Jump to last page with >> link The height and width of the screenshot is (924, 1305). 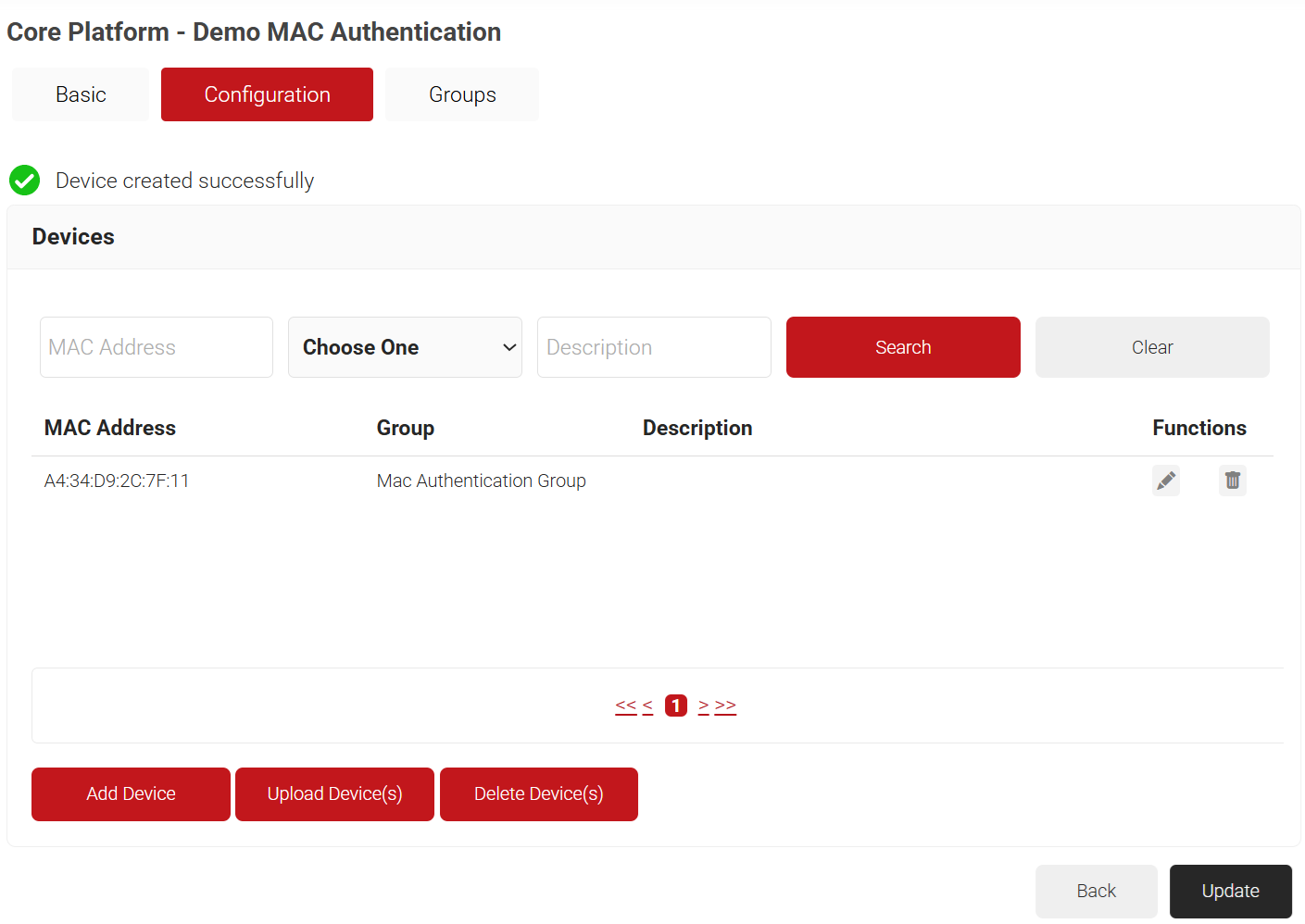[726, 705]
